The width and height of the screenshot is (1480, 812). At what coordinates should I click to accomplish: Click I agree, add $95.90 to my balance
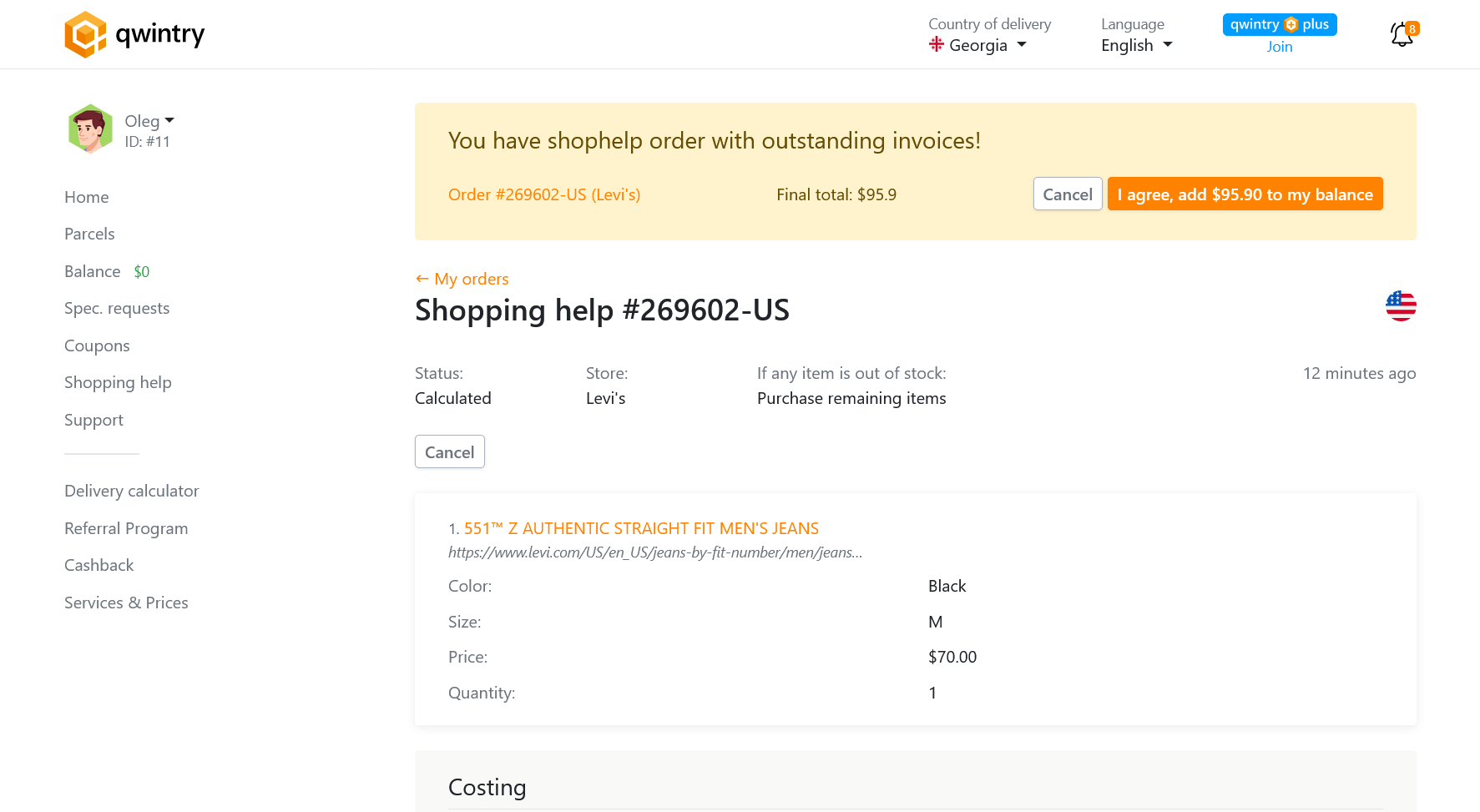(1245, 194)
